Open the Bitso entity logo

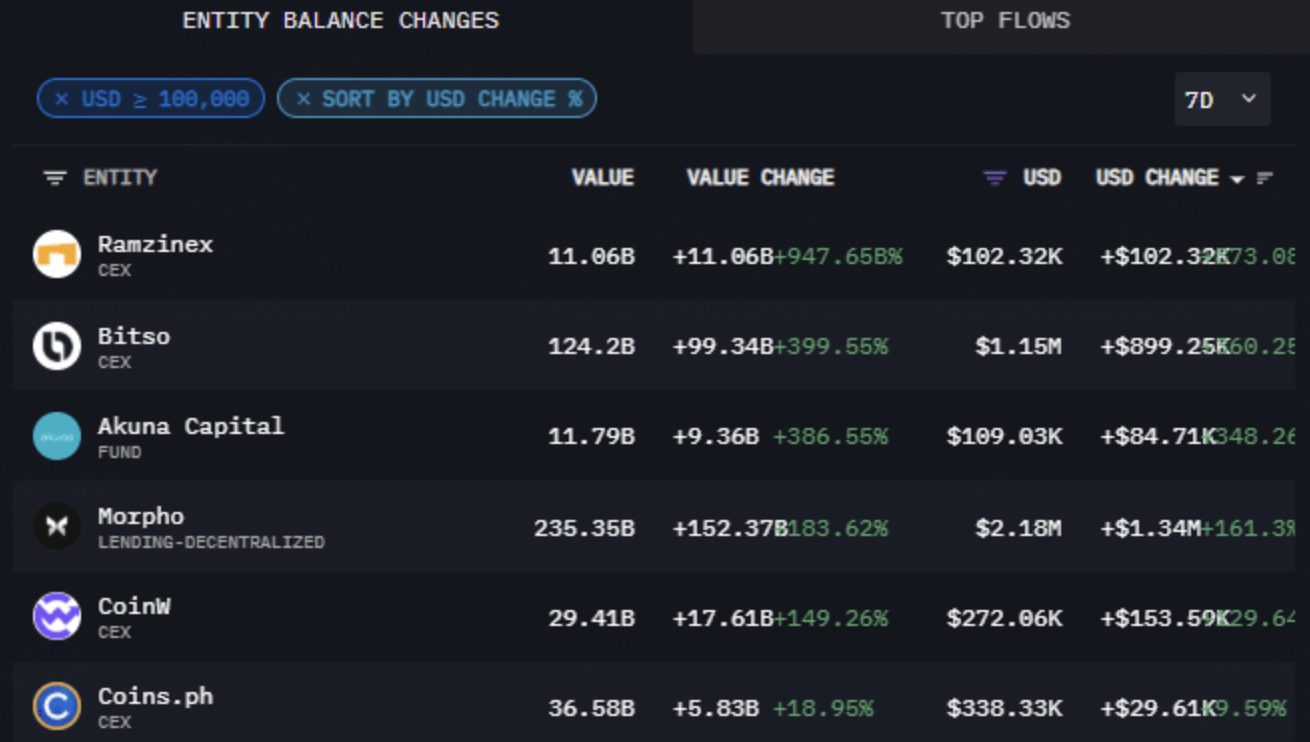pos(57,346)
